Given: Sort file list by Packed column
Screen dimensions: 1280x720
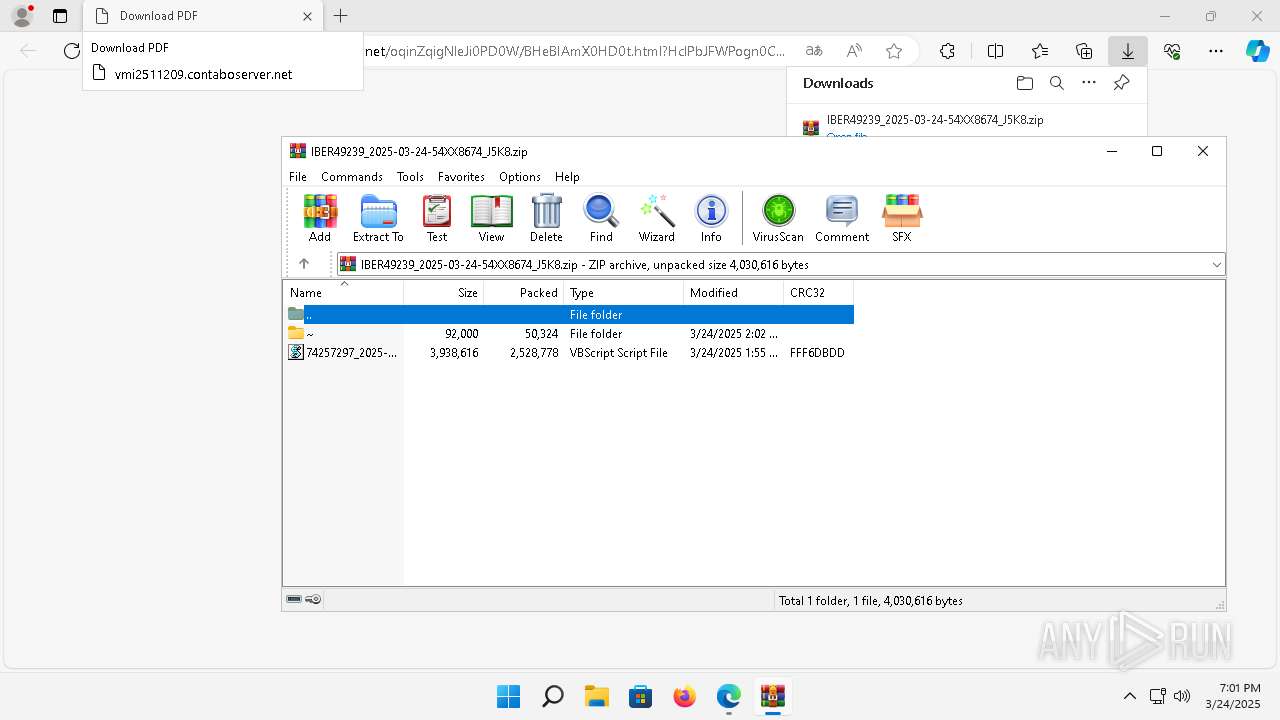Looking at the screenshot, I should pos(524,293).
